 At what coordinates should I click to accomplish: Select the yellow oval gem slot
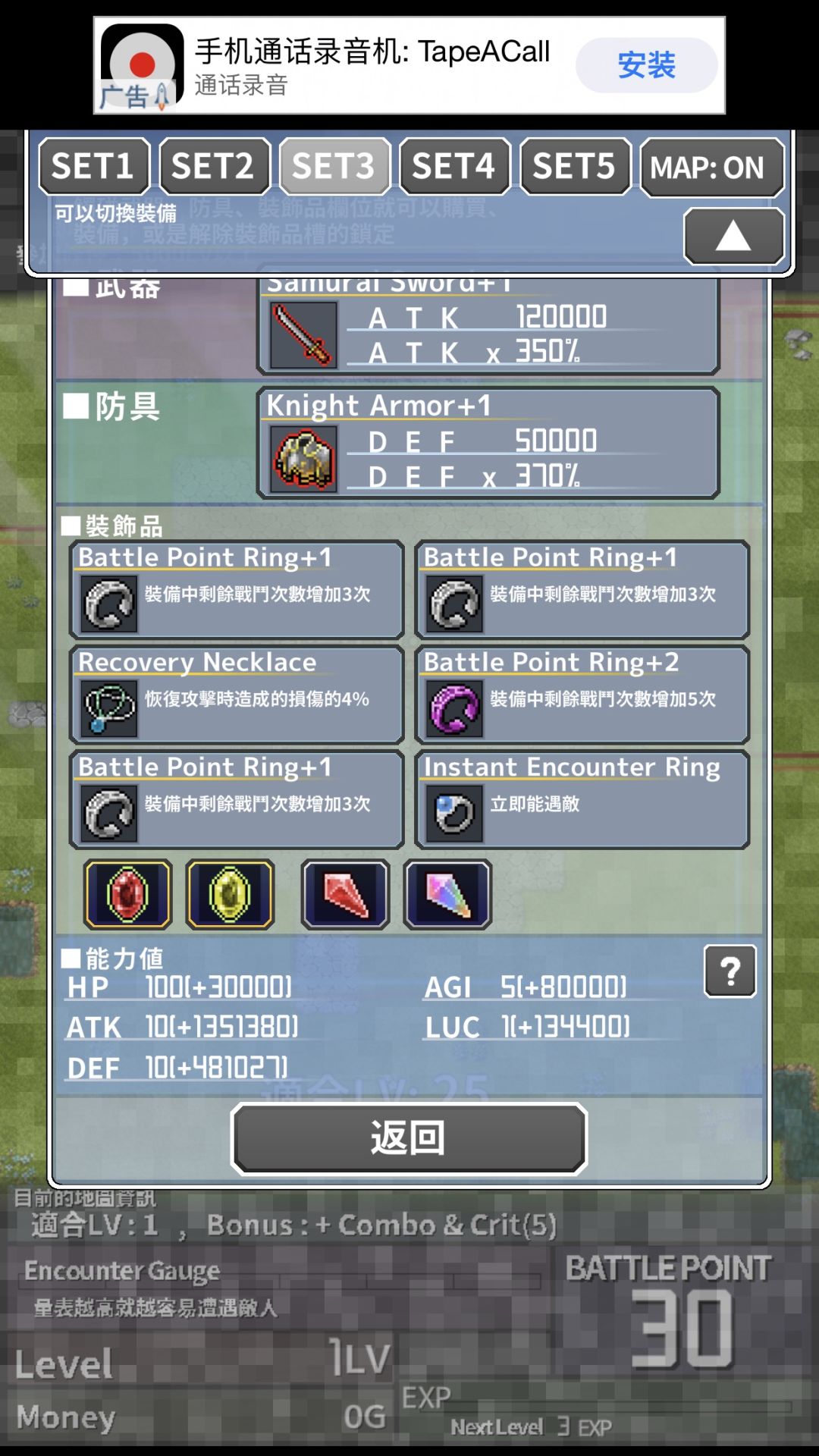click(230, 895)
